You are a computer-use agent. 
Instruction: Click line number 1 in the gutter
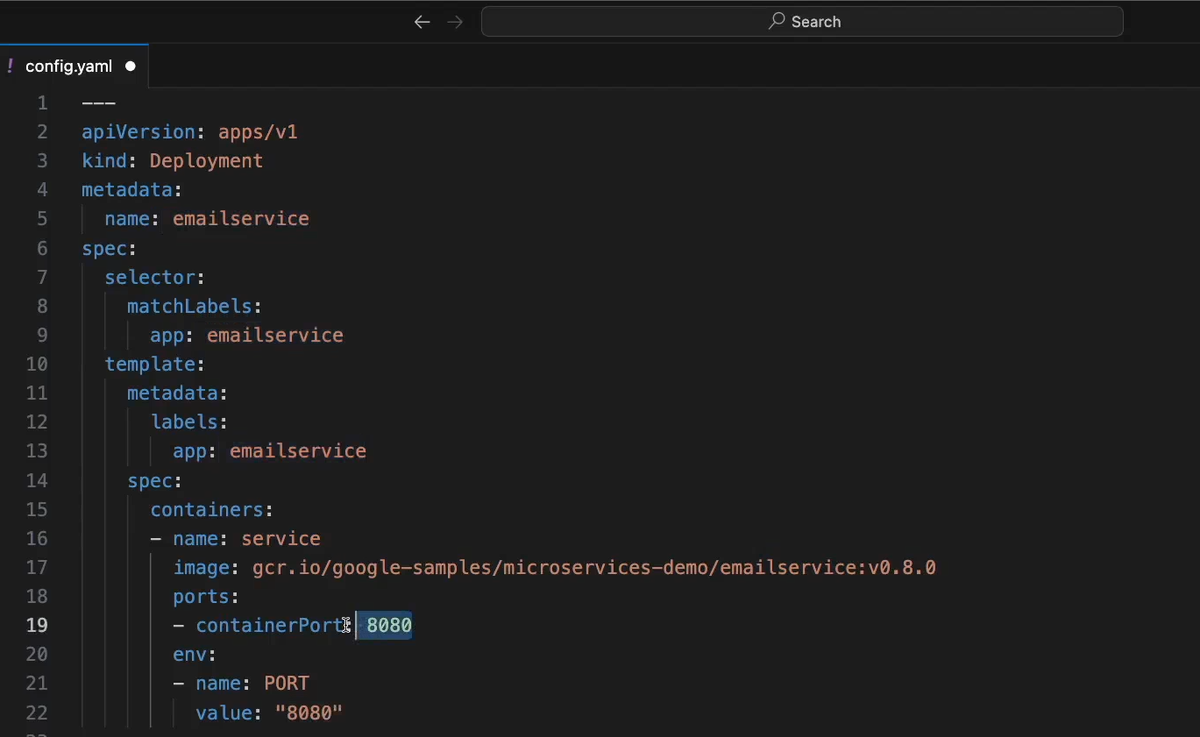(x=42, y=103)
